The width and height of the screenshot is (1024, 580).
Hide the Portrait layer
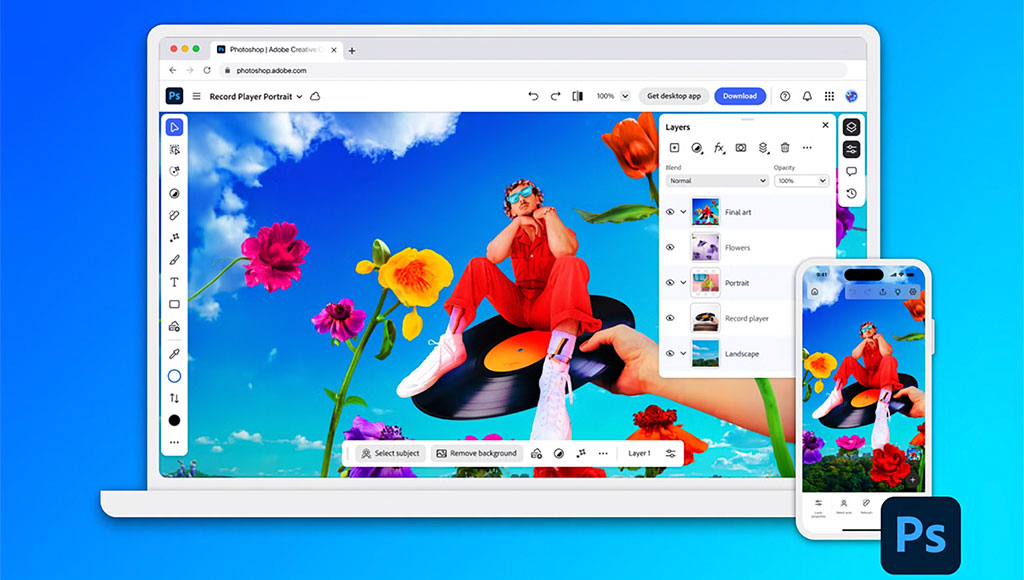[x=670, y=283]
